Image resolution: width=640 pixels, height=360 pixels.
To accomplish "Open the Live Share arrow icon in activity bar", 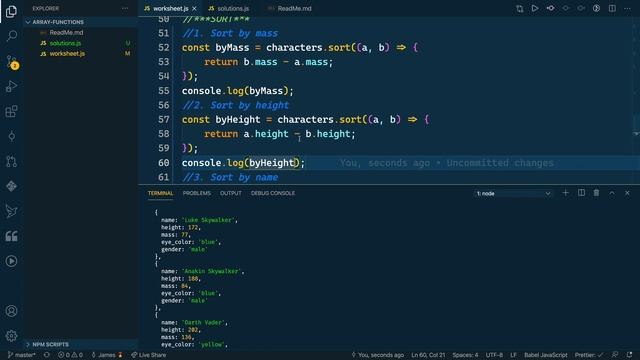I will 11,211.
